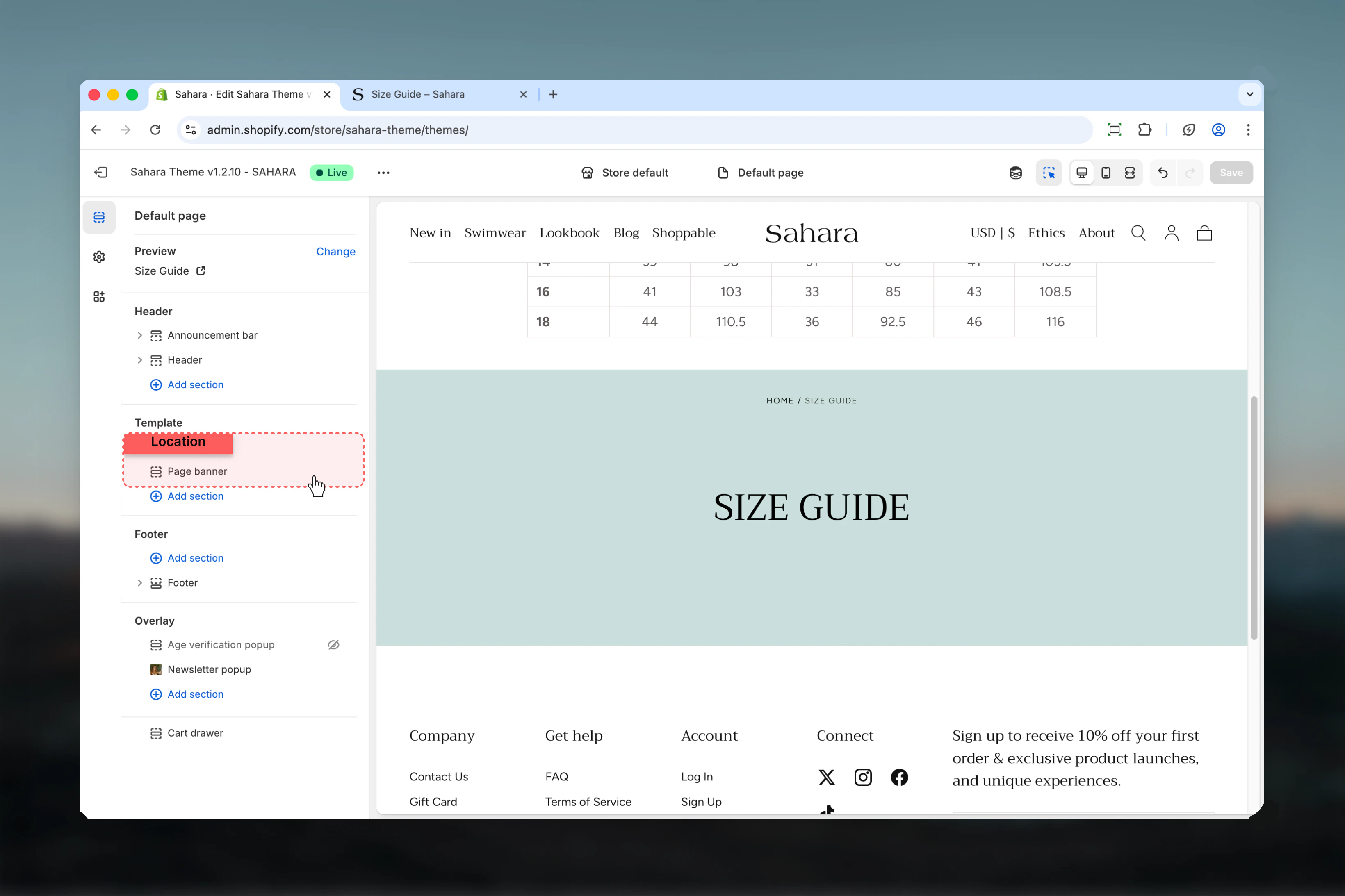
Task: Open the Chrome profile icon
Action: [1218, 130]
